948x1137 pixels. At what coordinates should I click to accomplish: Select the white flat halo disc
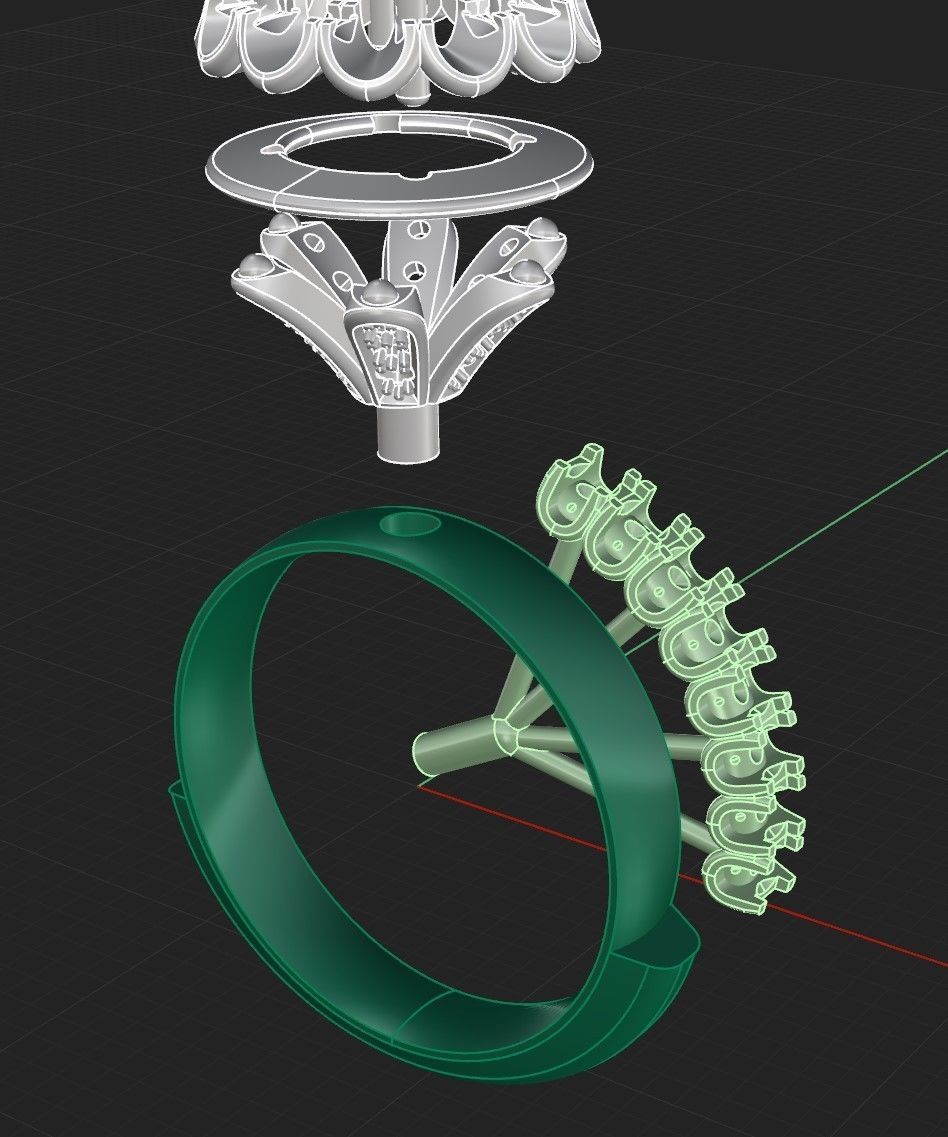400,164
